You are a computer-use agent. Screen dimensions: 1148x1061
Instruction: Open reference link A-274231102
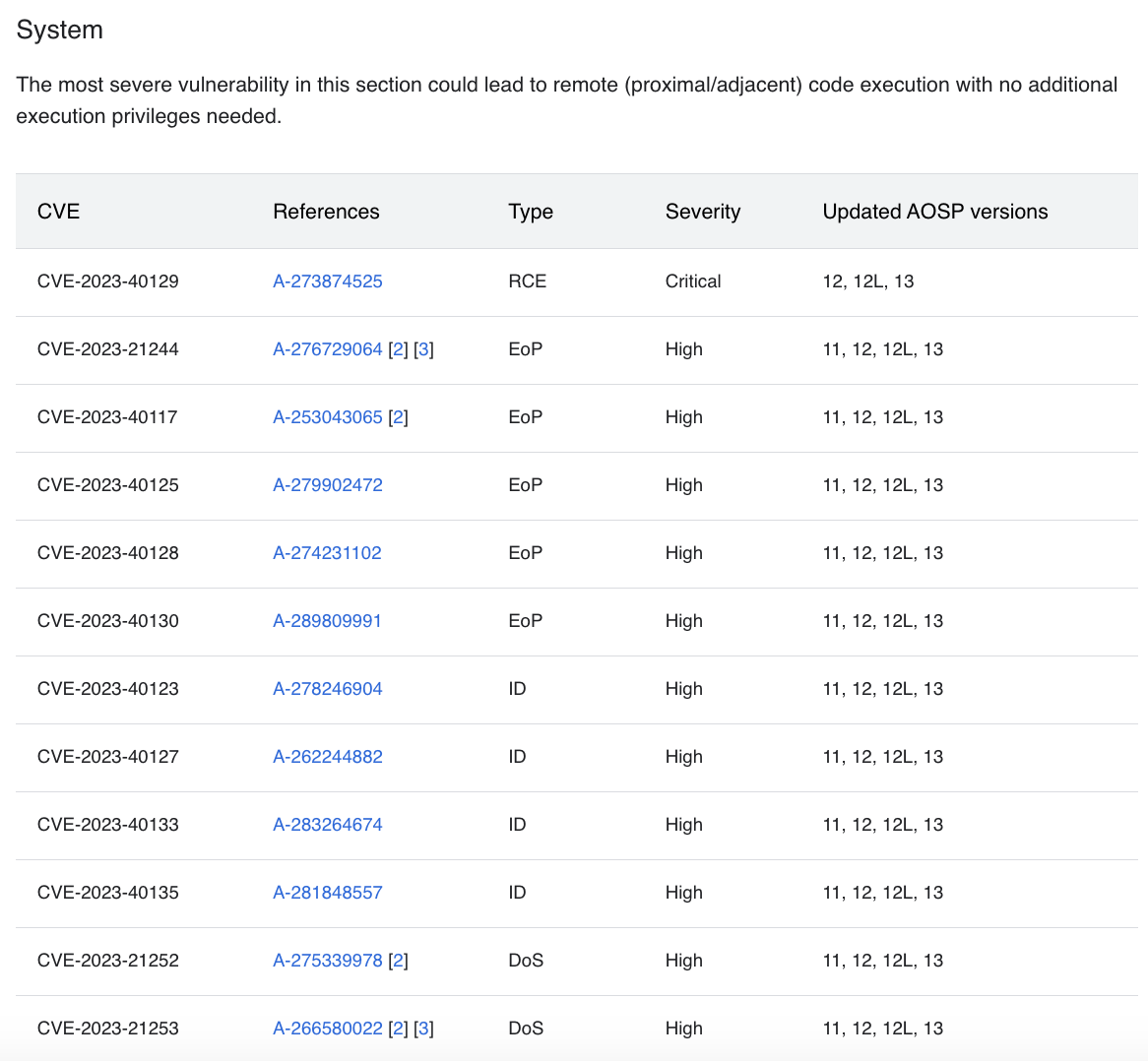pos(327,553)
